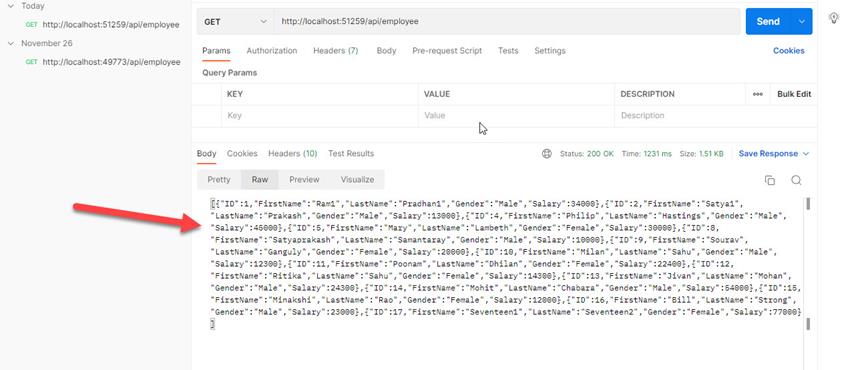Open the request Body tab

387,50
